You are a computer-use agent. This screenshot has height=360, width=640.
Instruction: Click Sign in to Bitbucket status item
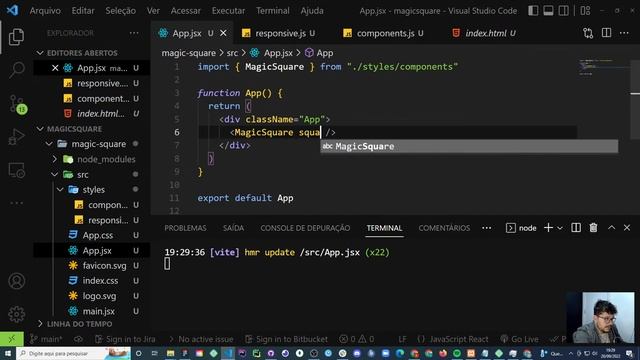(287, 339)
